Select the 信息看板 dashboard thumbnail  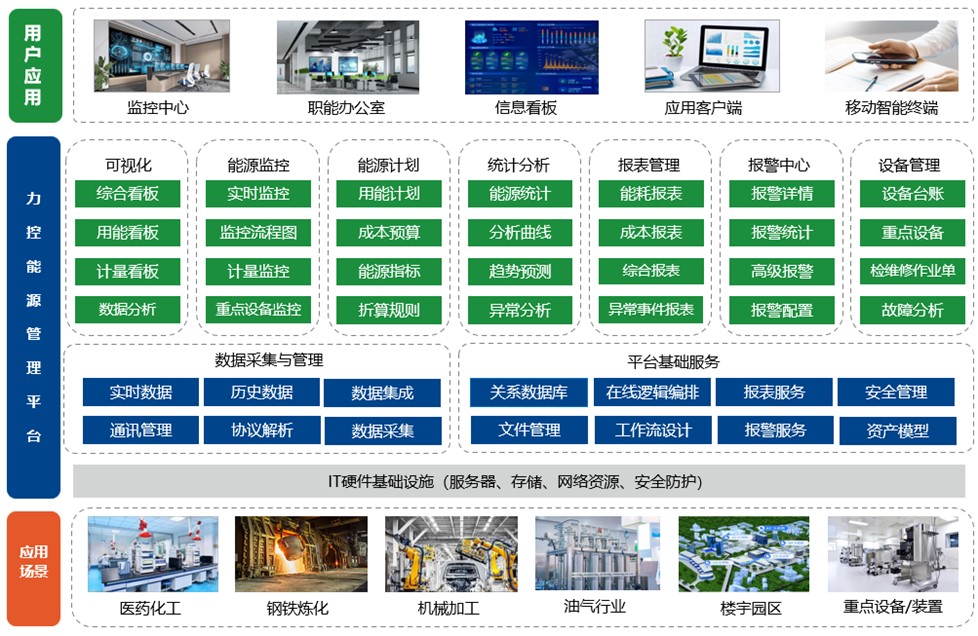(x=531, y=57)
